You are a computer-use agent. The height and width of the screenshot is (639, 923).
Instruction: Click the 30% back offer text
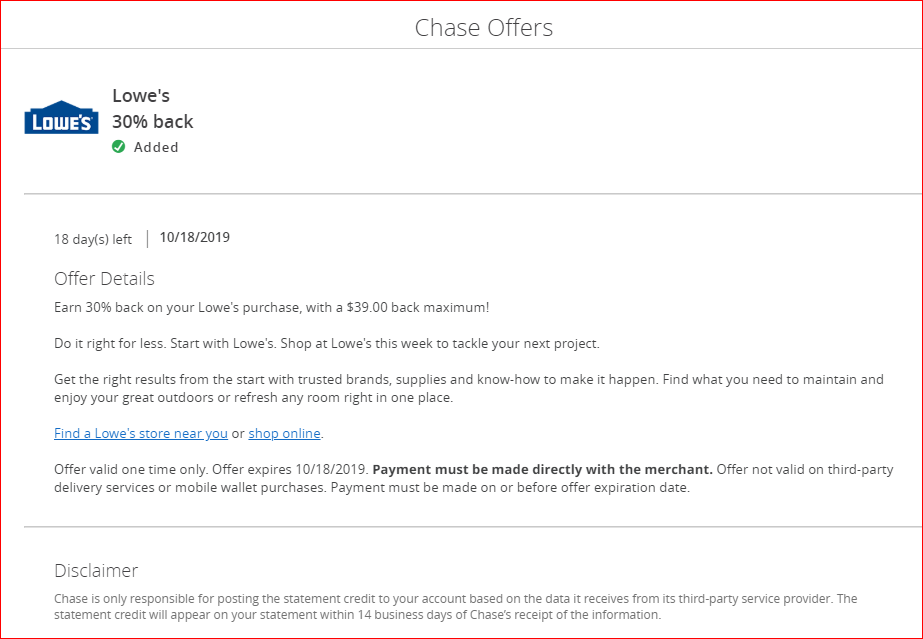tap(153, 121)
